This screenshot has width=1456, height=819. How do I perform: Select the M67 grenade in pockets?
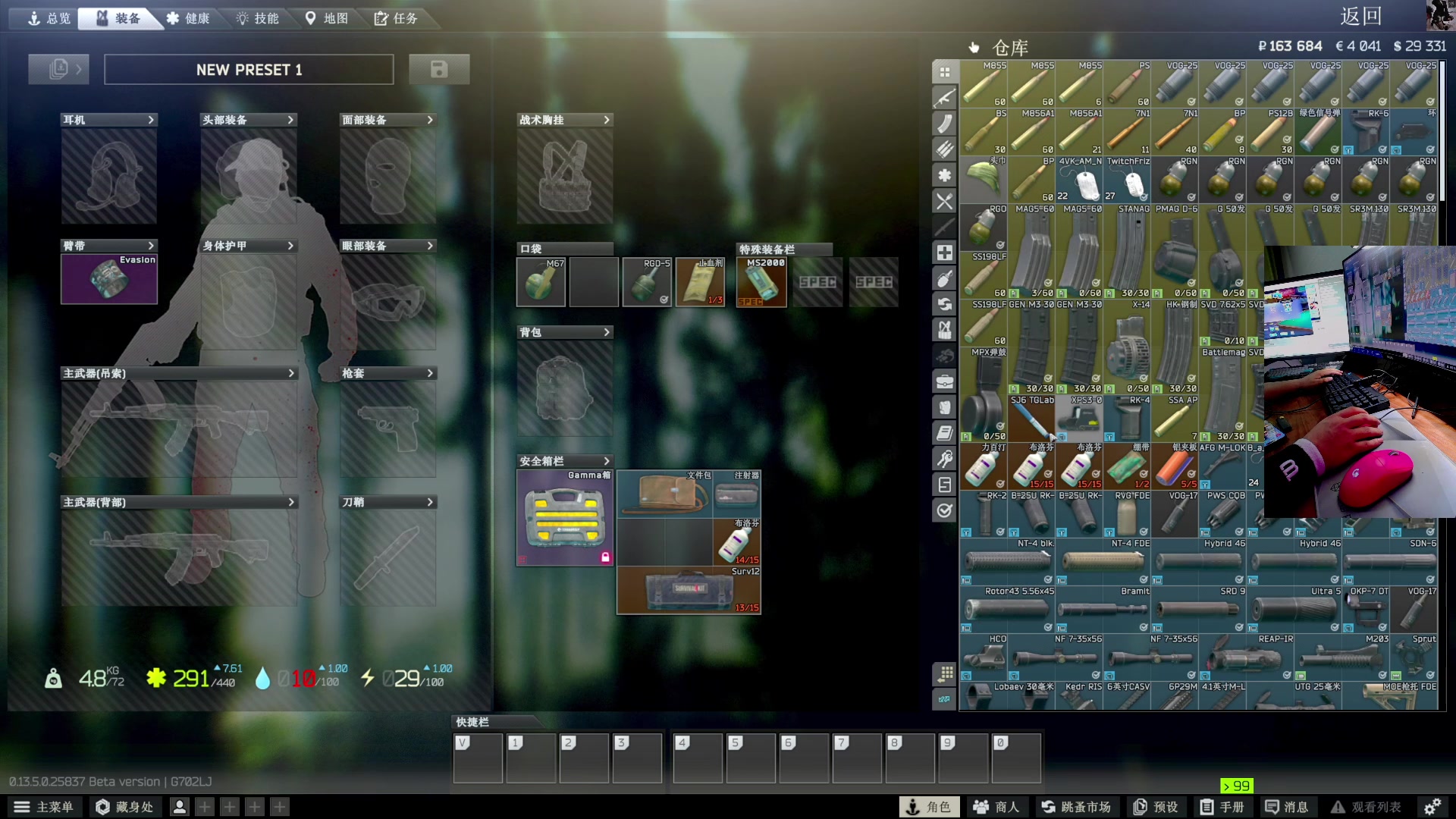[541, 282]
